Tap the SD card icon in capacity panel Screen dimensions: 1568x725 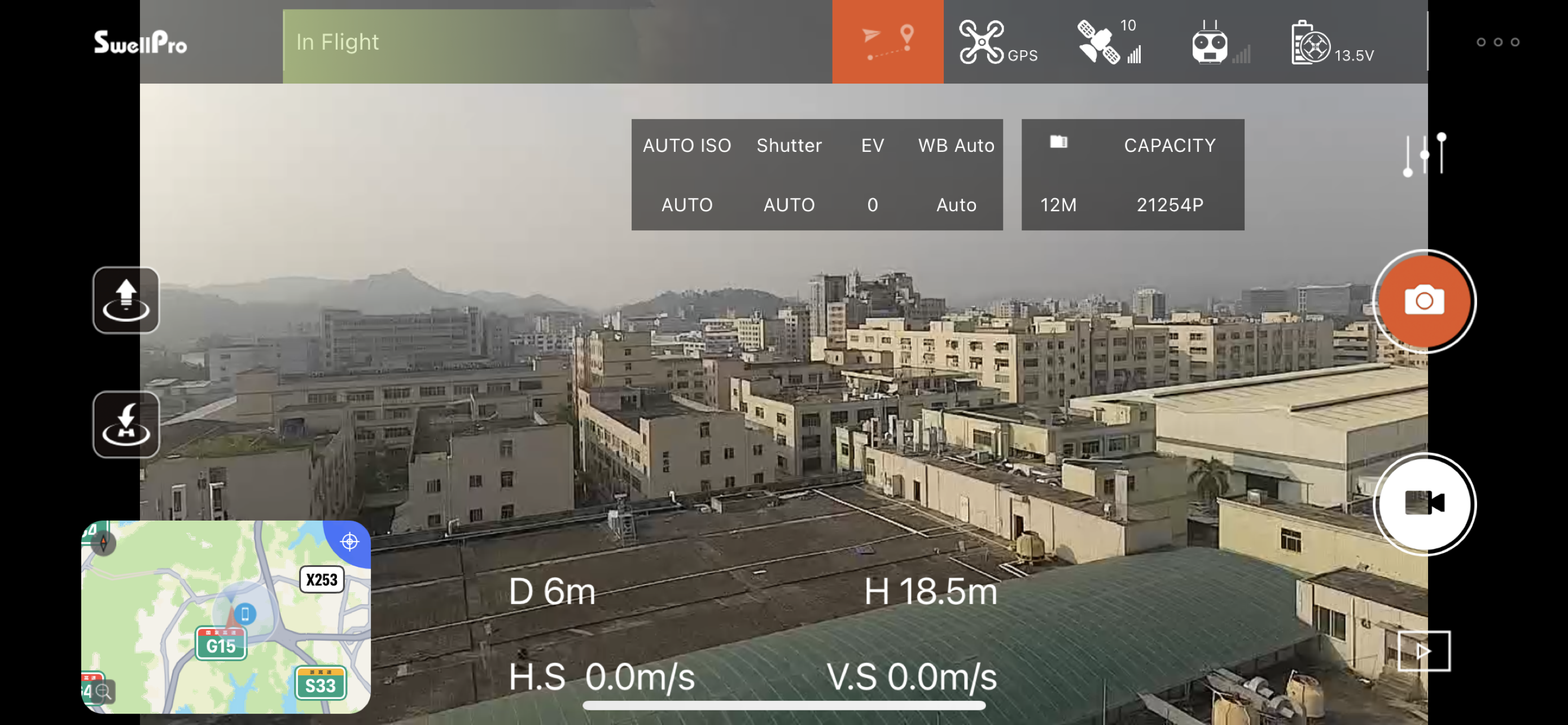pyautogui.click(x=1058, y=142)
